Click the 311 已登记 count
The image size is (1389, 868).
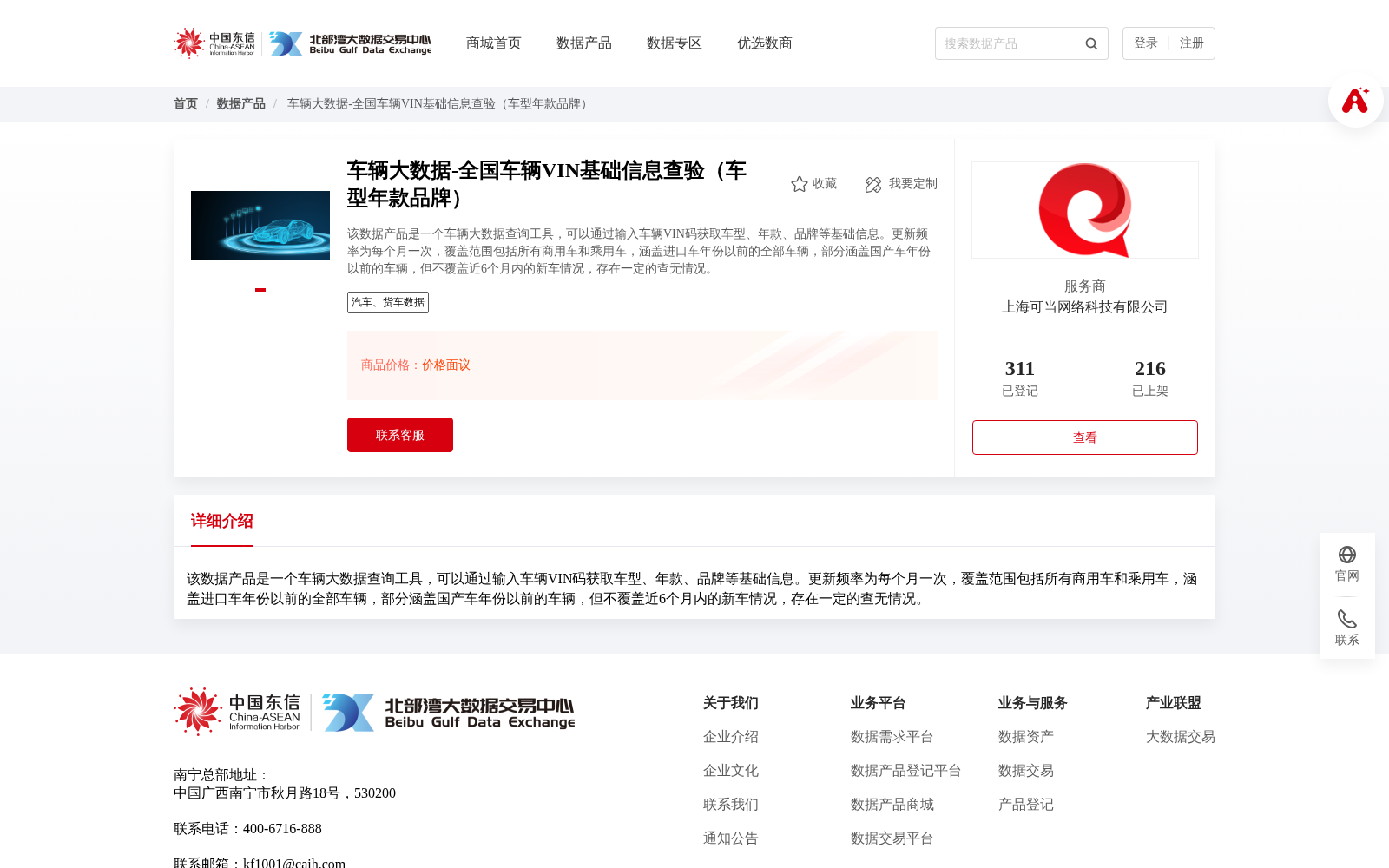point(1020,378)
